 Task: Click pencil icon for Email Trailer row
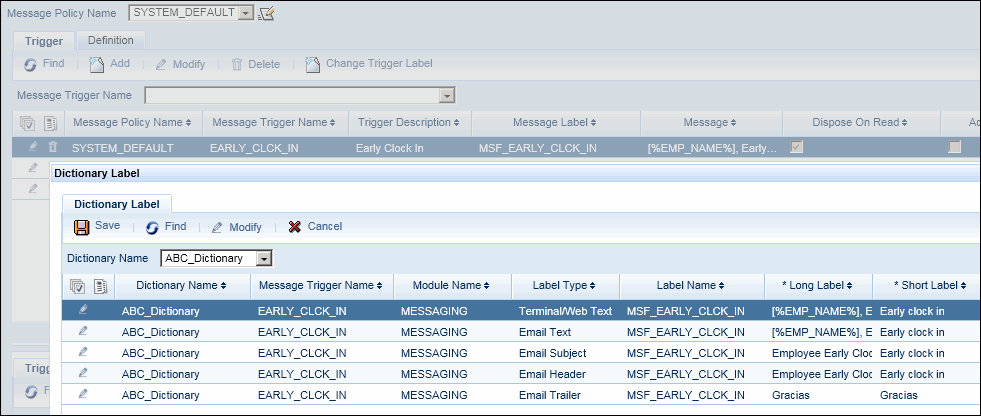(x=83, y=395)
